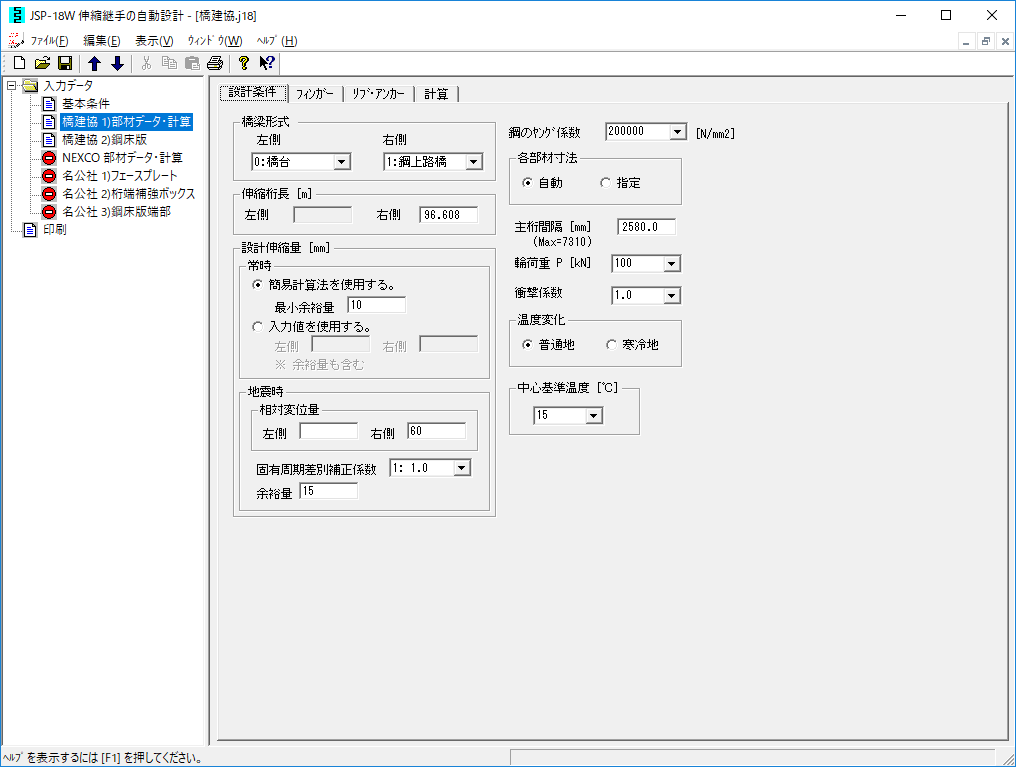Click the Print toolbar icon
This screenshot has height=767, width=1016.
215,64
